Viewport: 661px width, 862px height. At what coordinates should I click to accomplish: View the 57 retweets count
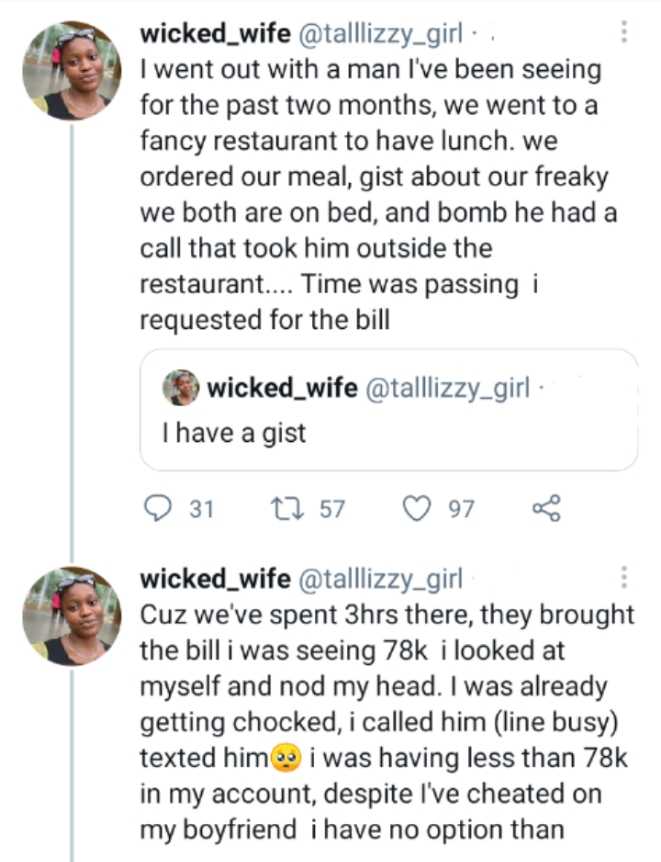[331, 509]
